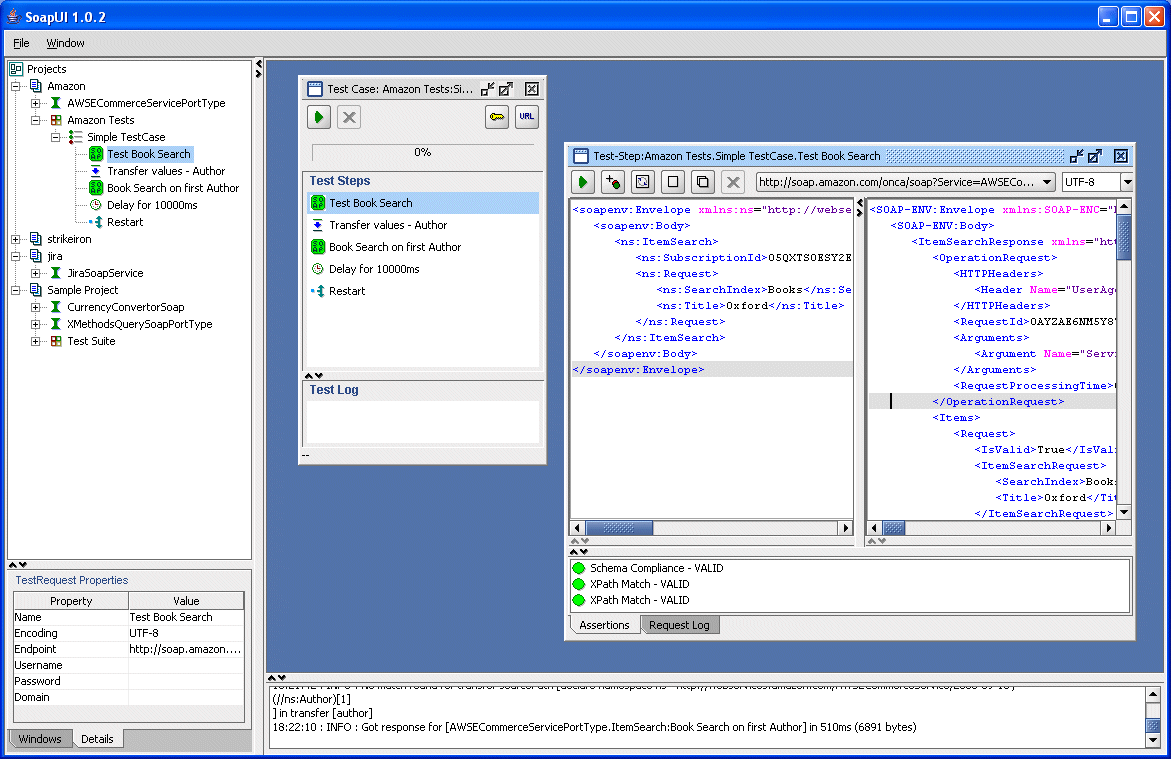This screenshot has height=759, width=1171.
Task: Switch to the Assertions tab
Action: (604, 624)
